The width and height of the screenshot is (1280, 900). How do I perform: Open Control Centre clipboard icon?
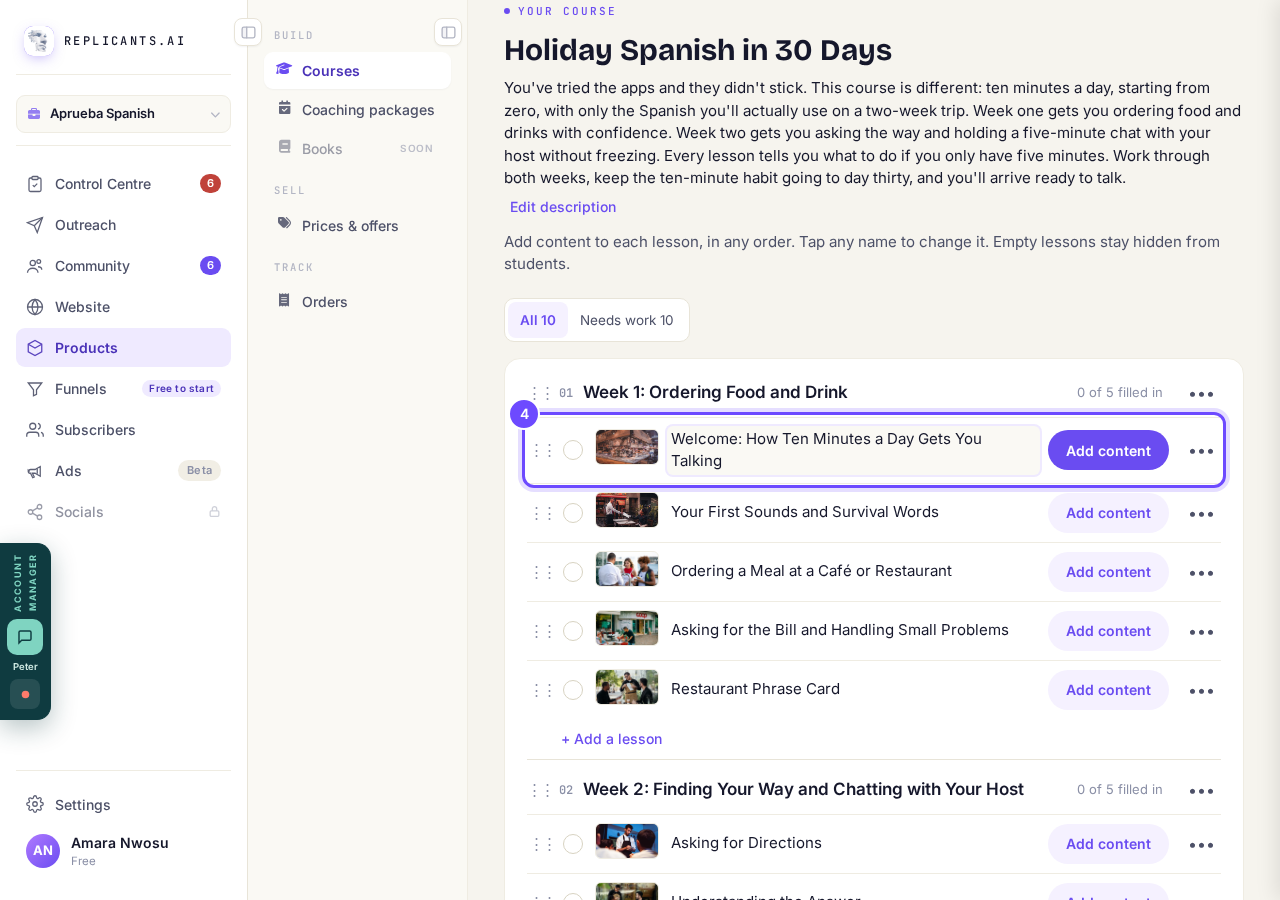coord(35,184)
